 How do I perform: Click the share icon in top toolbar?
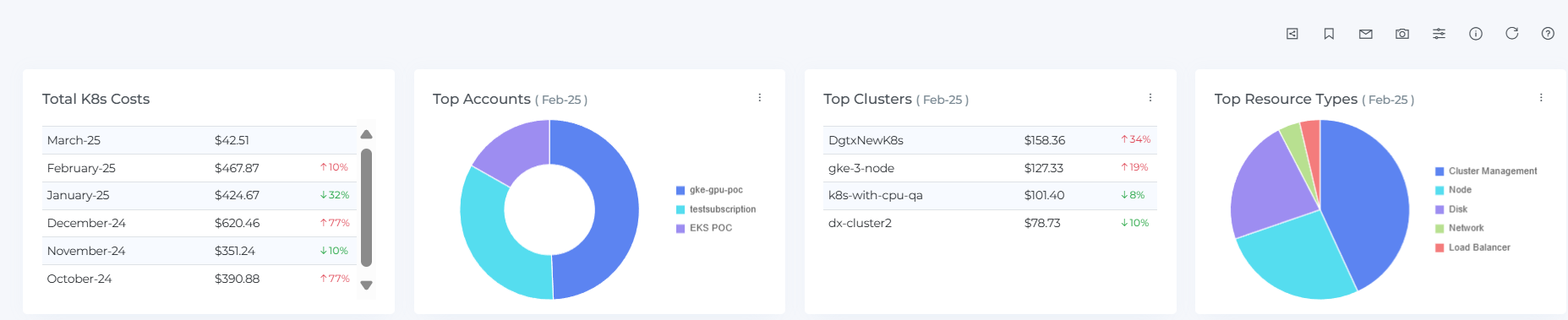click(x=1292, y=34)
